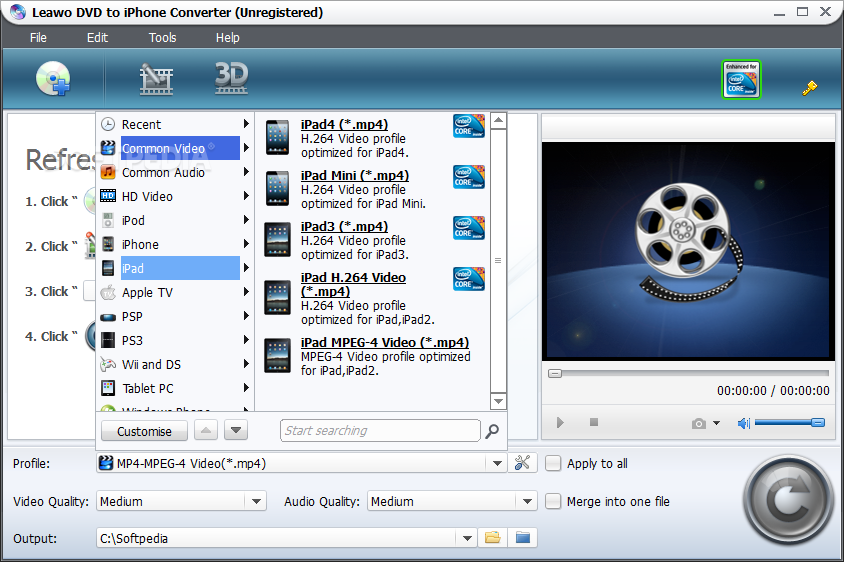Open the Help menu
Image resolution: width=844 pixels, height=562 pixels.
[x=228, y=38]
